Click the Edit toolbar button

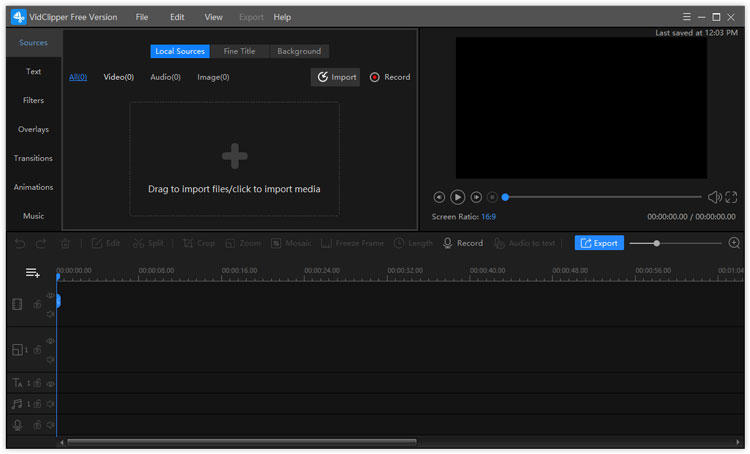tap(106, 244)
